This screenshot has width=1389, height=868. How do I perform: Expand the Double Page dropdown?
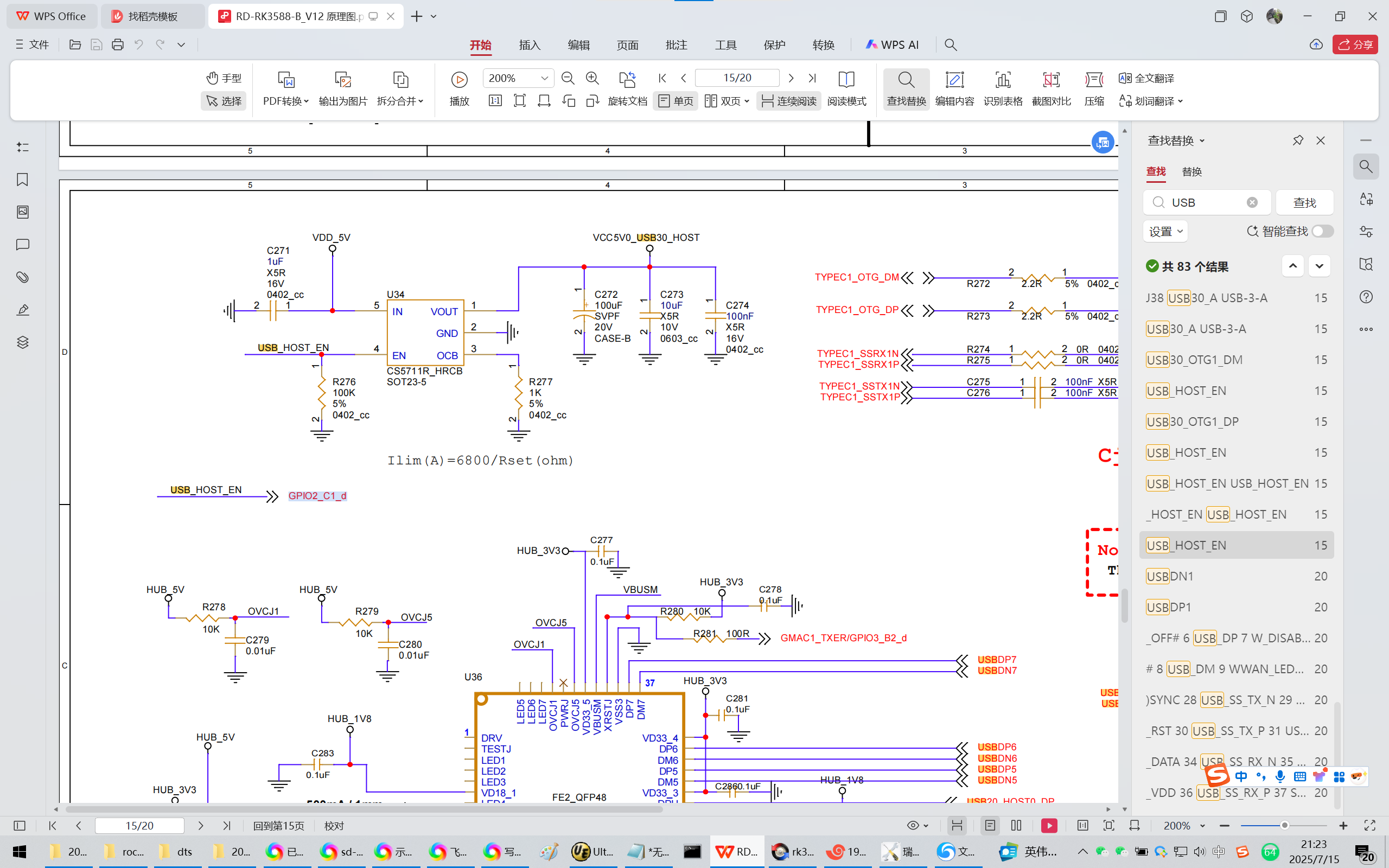[x=746, y=101]
